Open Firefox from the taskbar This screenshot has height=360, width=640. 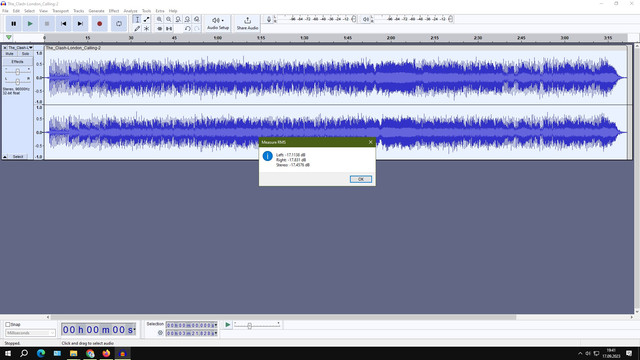tap(106, 353)
